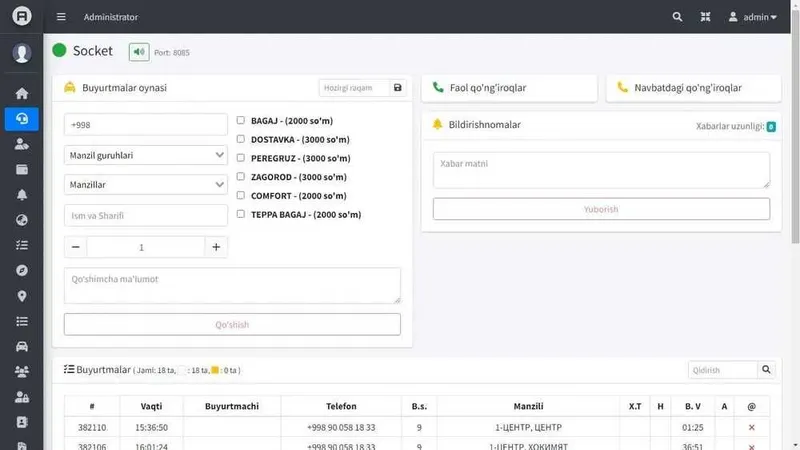Check the ZAGOROD option

[x=240, y=177]
